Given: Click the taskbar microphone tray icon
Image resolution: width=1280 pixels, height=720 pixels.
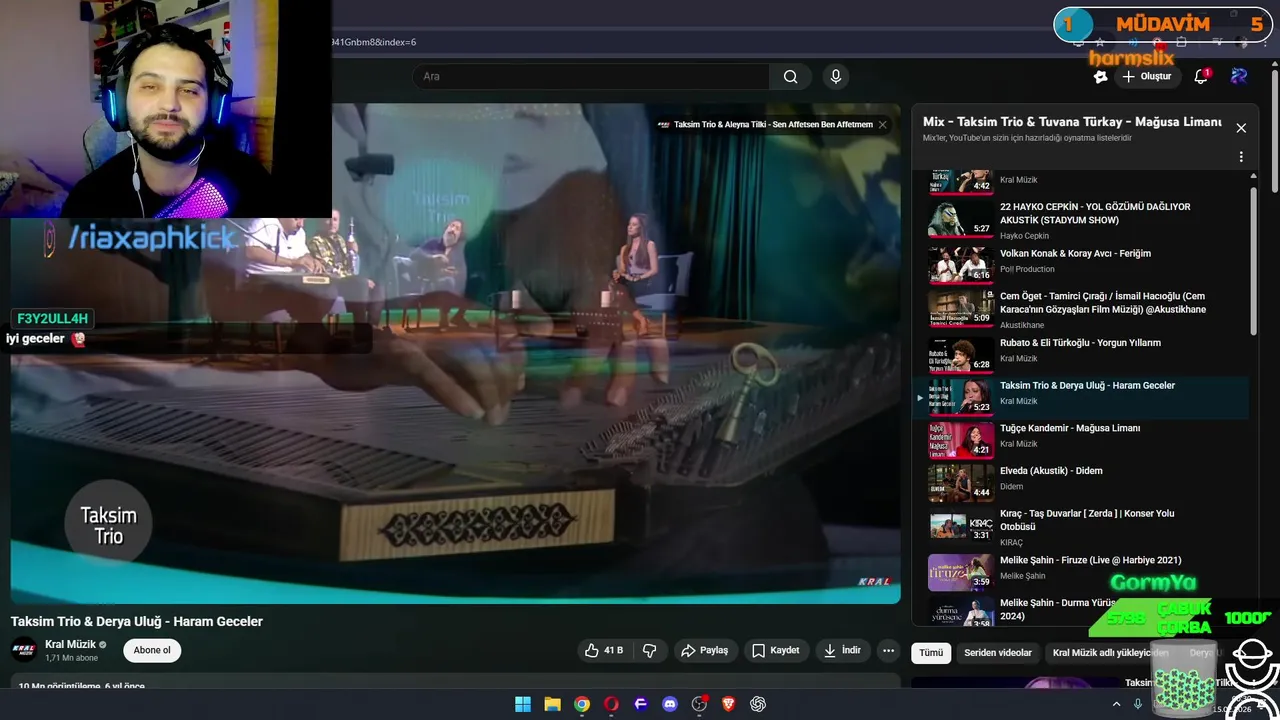Looking at the screenshot, I should pyautogui.click(x=1137, y=704).
